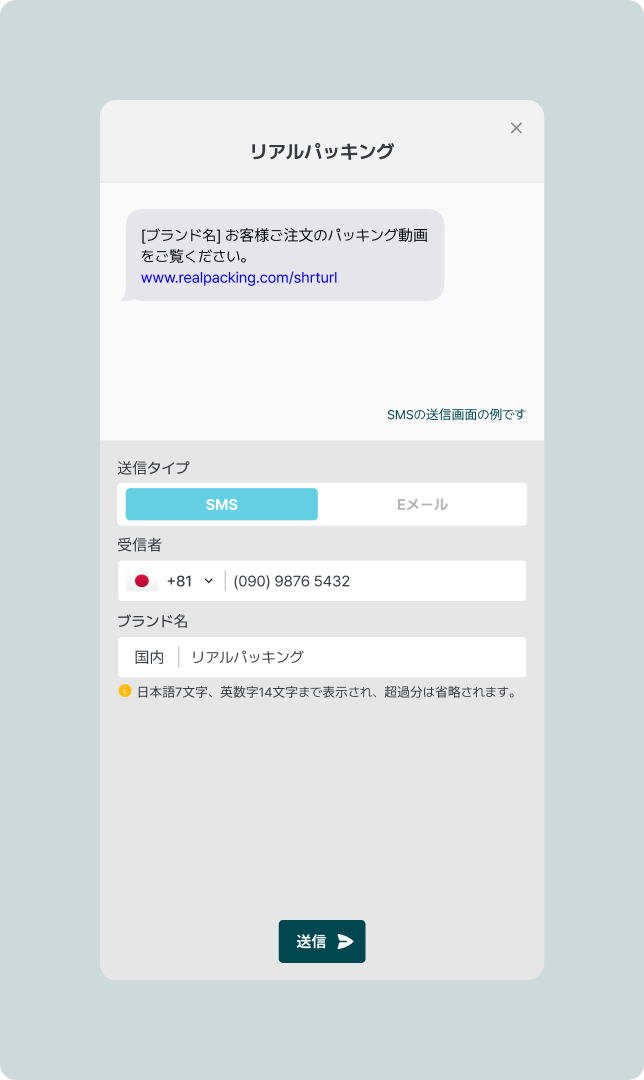Click the paper plane send icon
This screenshot has height=1080, width=644.
[346, 941]
